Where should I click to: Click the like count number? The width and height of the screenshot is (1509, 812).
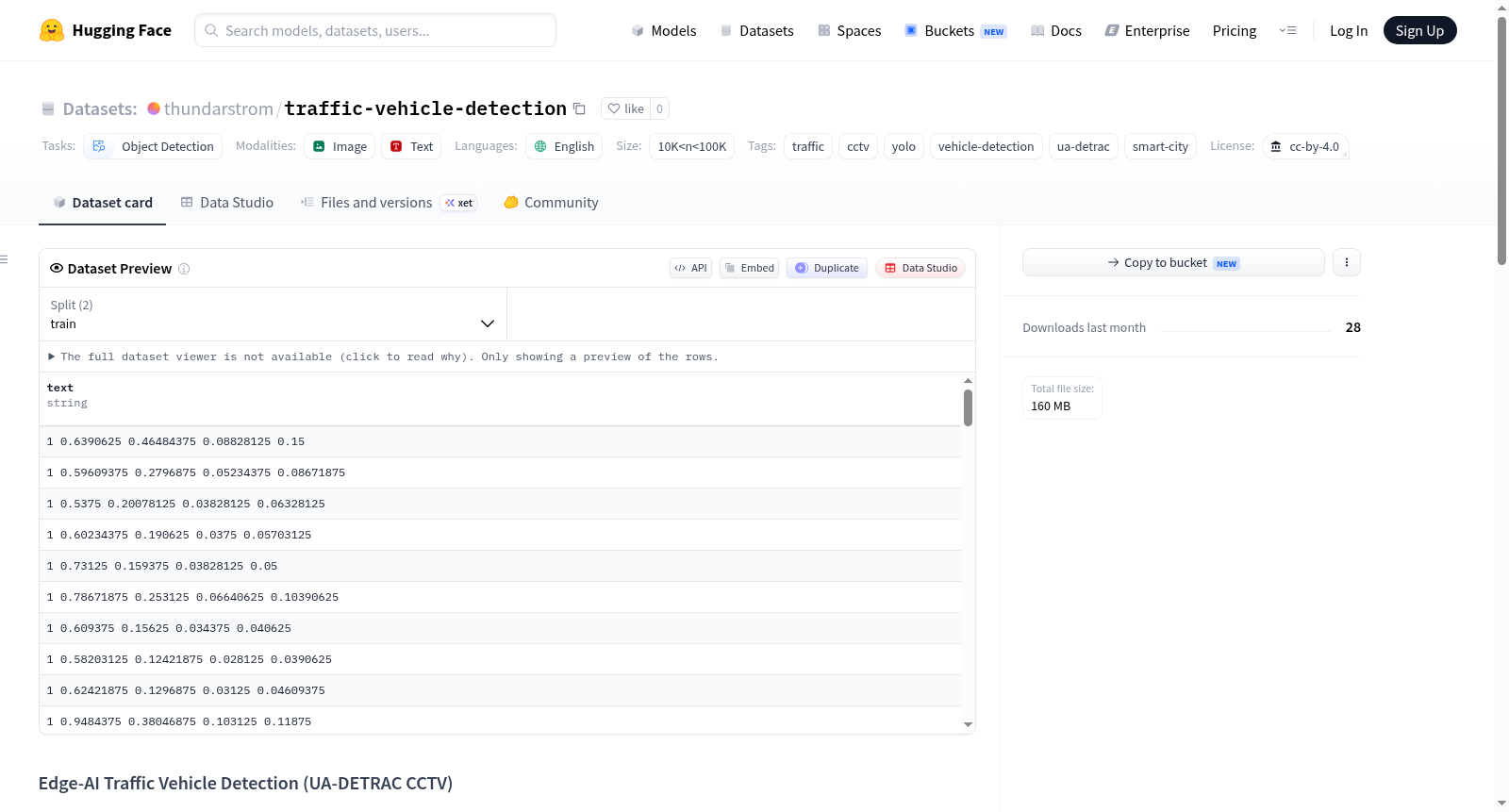(x=659, y=108)
